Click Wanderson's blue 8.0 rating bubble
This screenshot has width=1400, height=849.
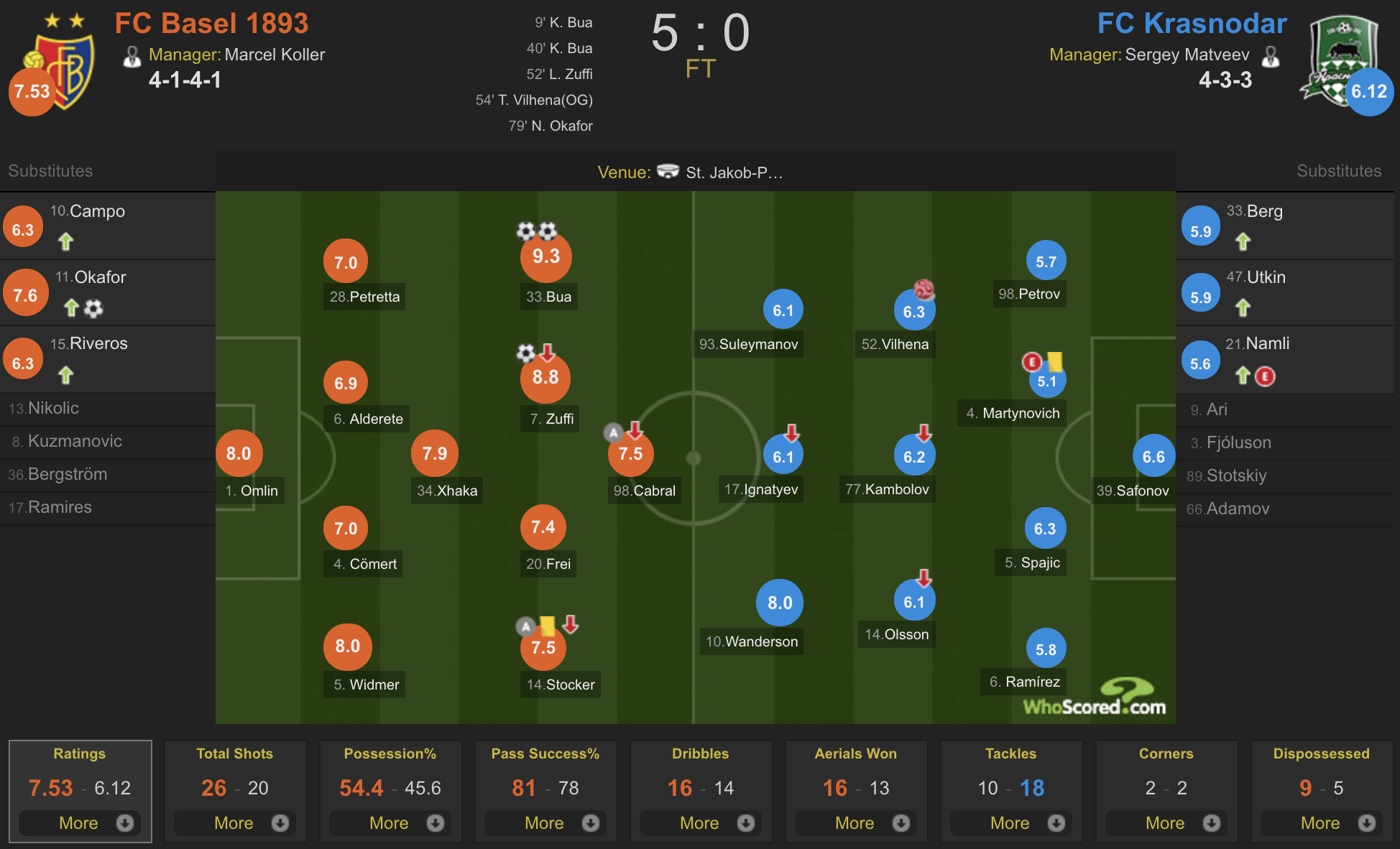coord(779,603)
